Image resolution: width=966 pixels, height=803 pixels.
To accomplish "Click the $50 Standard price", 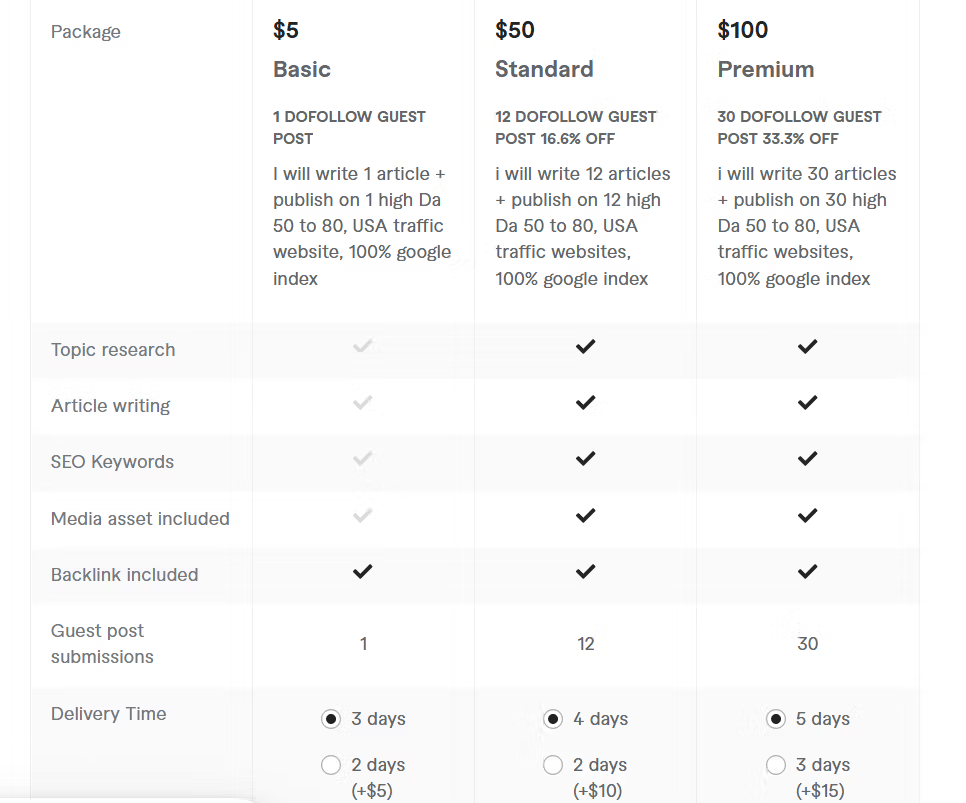I will 514,30.
